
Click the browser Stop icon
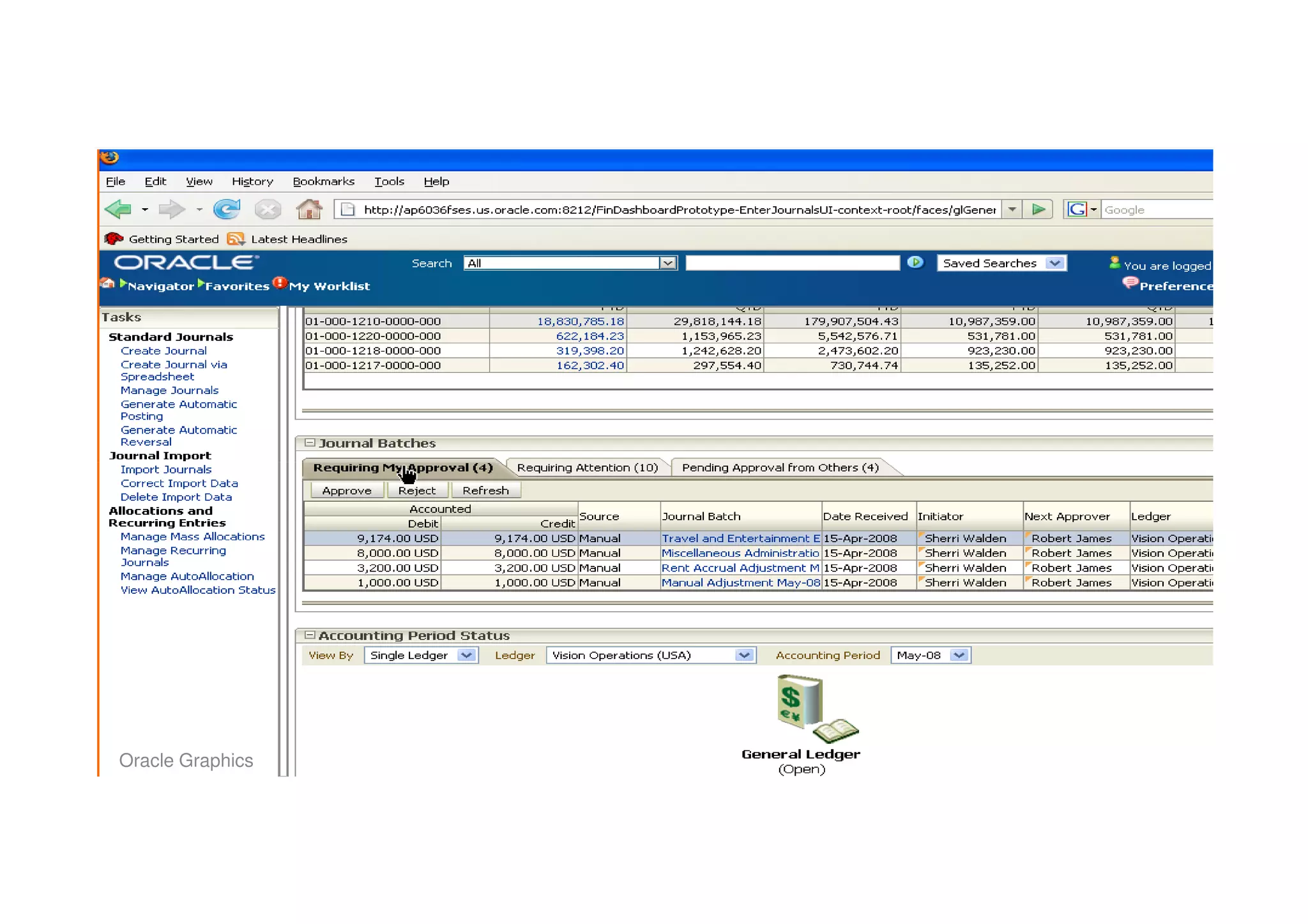point(268,209)
